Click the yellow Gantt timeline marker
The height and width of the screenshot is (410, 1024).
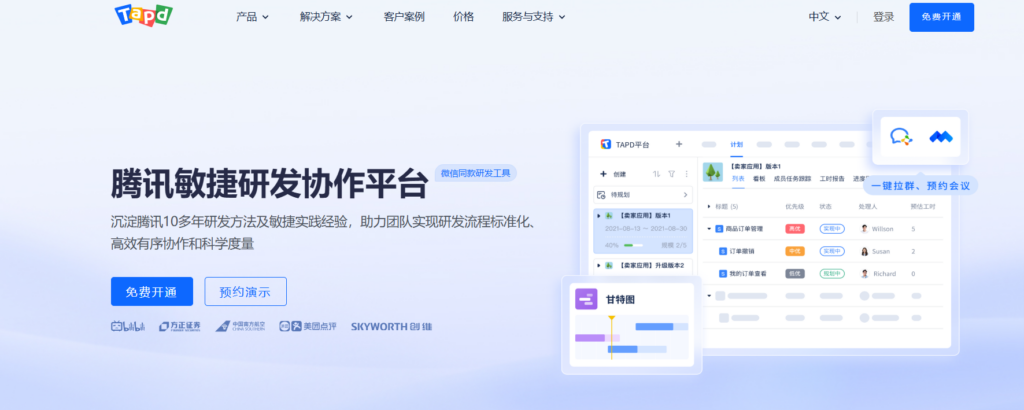(x=612, y=337)
